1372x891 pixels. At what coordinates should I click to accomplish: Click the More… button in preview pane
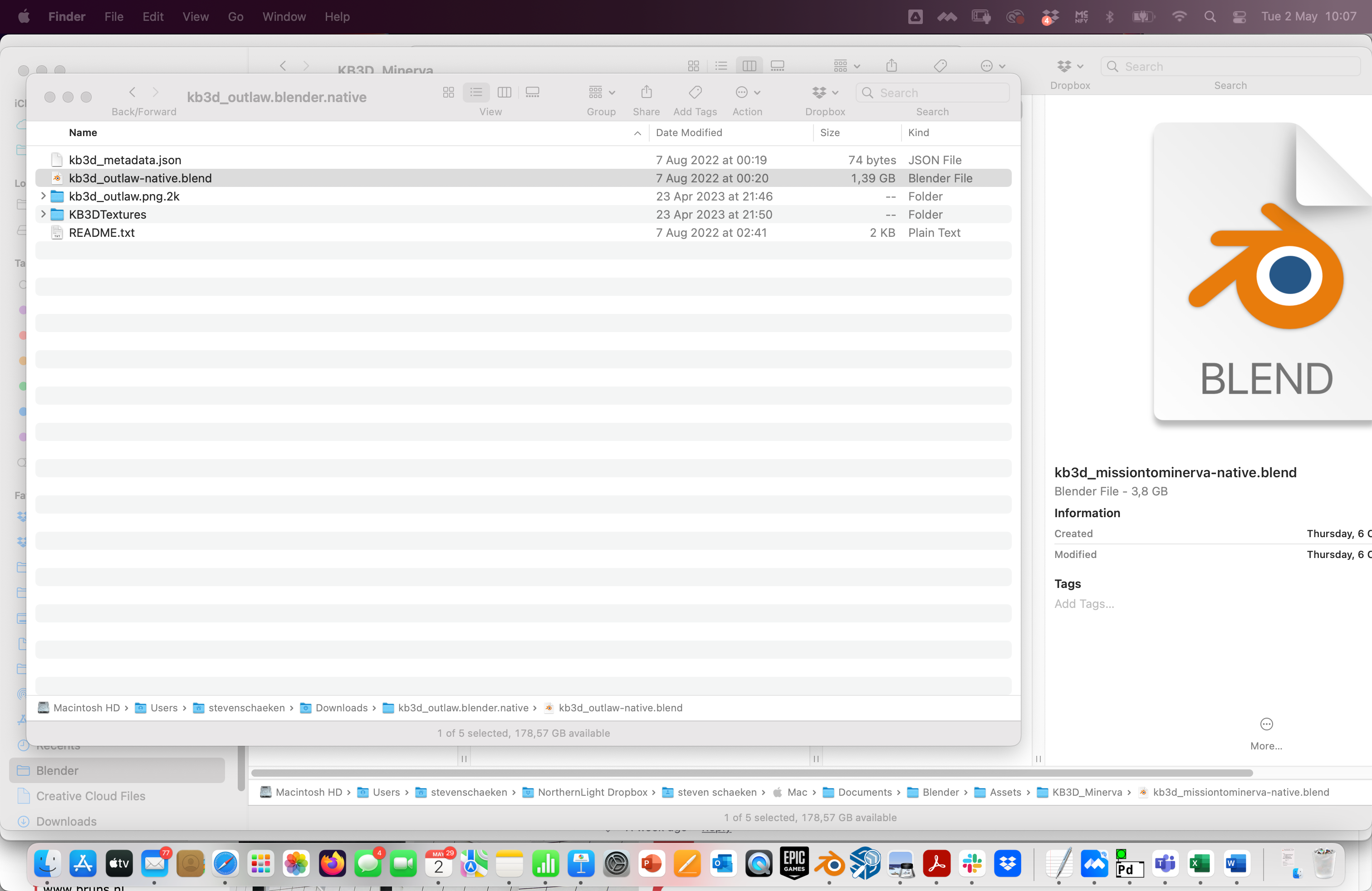coord(1266,734)
